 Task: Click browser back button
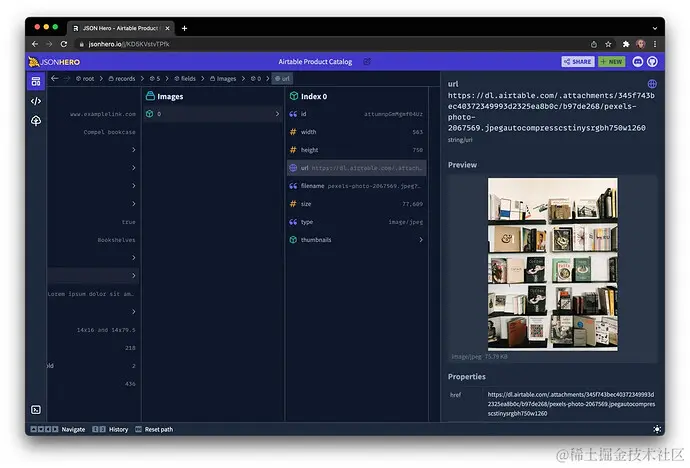click(x=35, y=44)
